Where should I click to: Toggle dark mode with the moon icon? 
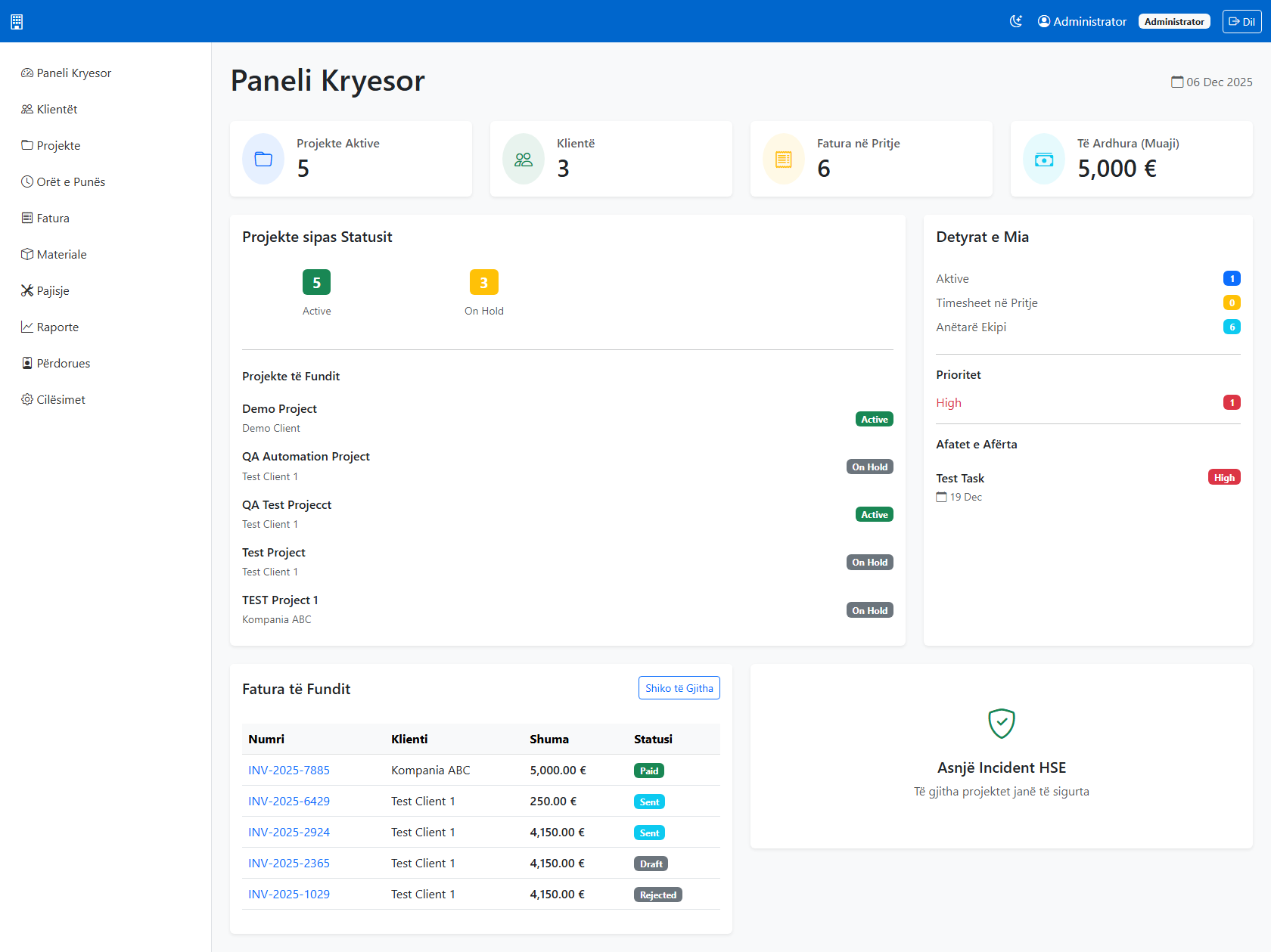point(1015,21)
